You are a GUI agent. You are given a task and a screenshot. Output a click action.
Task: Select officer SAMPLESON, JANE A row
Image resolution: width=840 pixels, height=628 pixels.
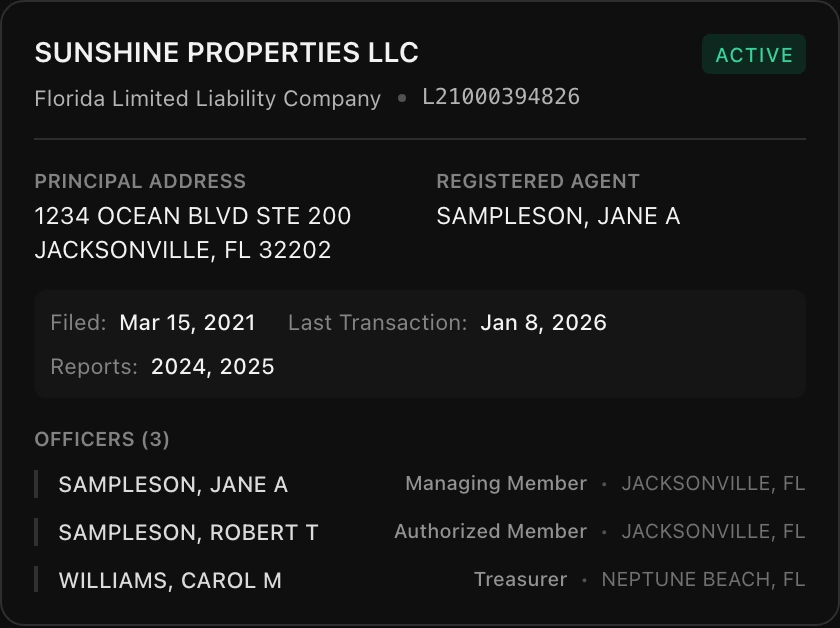point(173,485)
